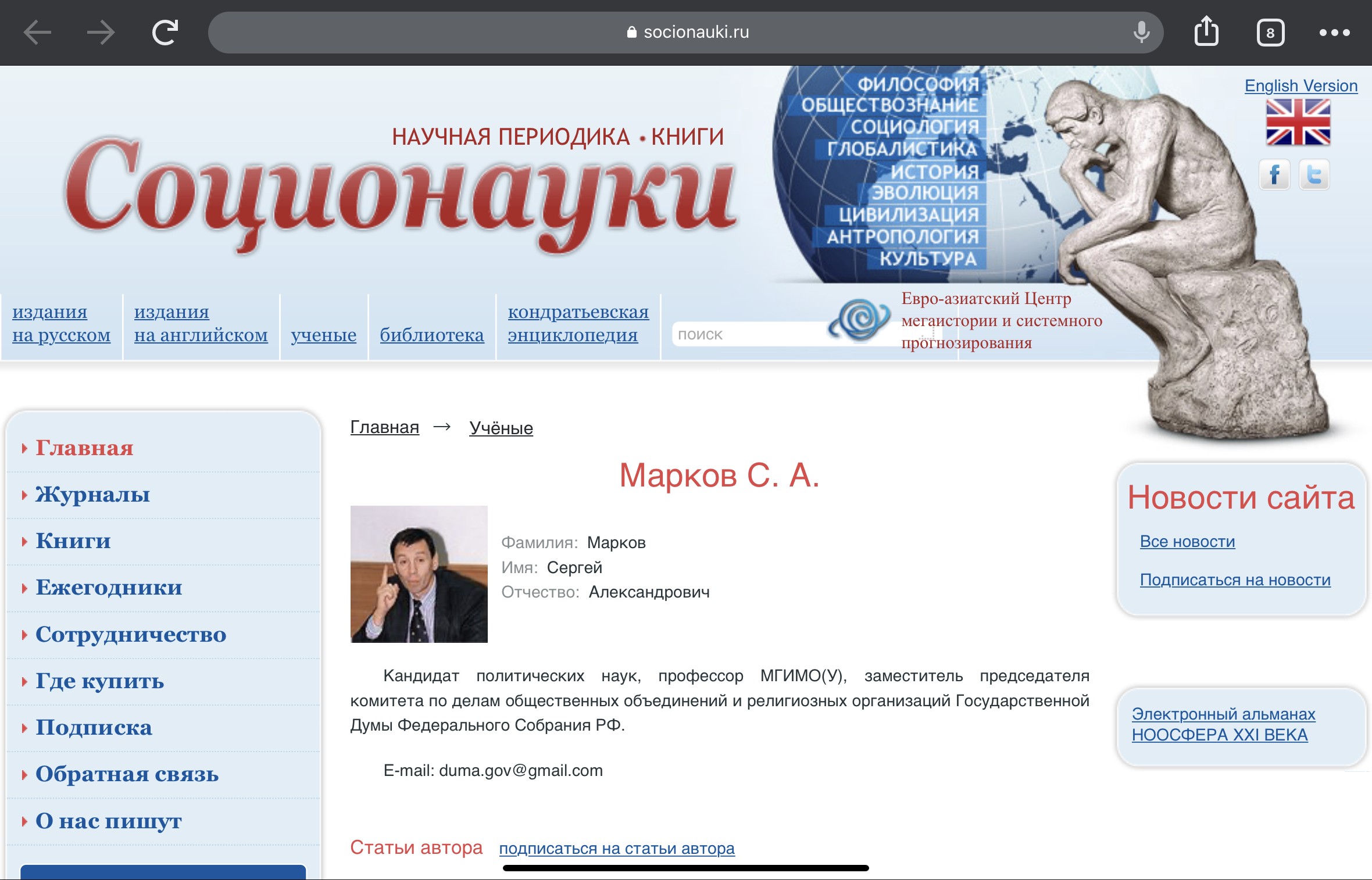The width and height of the screenshot is (1372, 880).
Task: Reload the page with refresh icon
Action: [165, 33]
